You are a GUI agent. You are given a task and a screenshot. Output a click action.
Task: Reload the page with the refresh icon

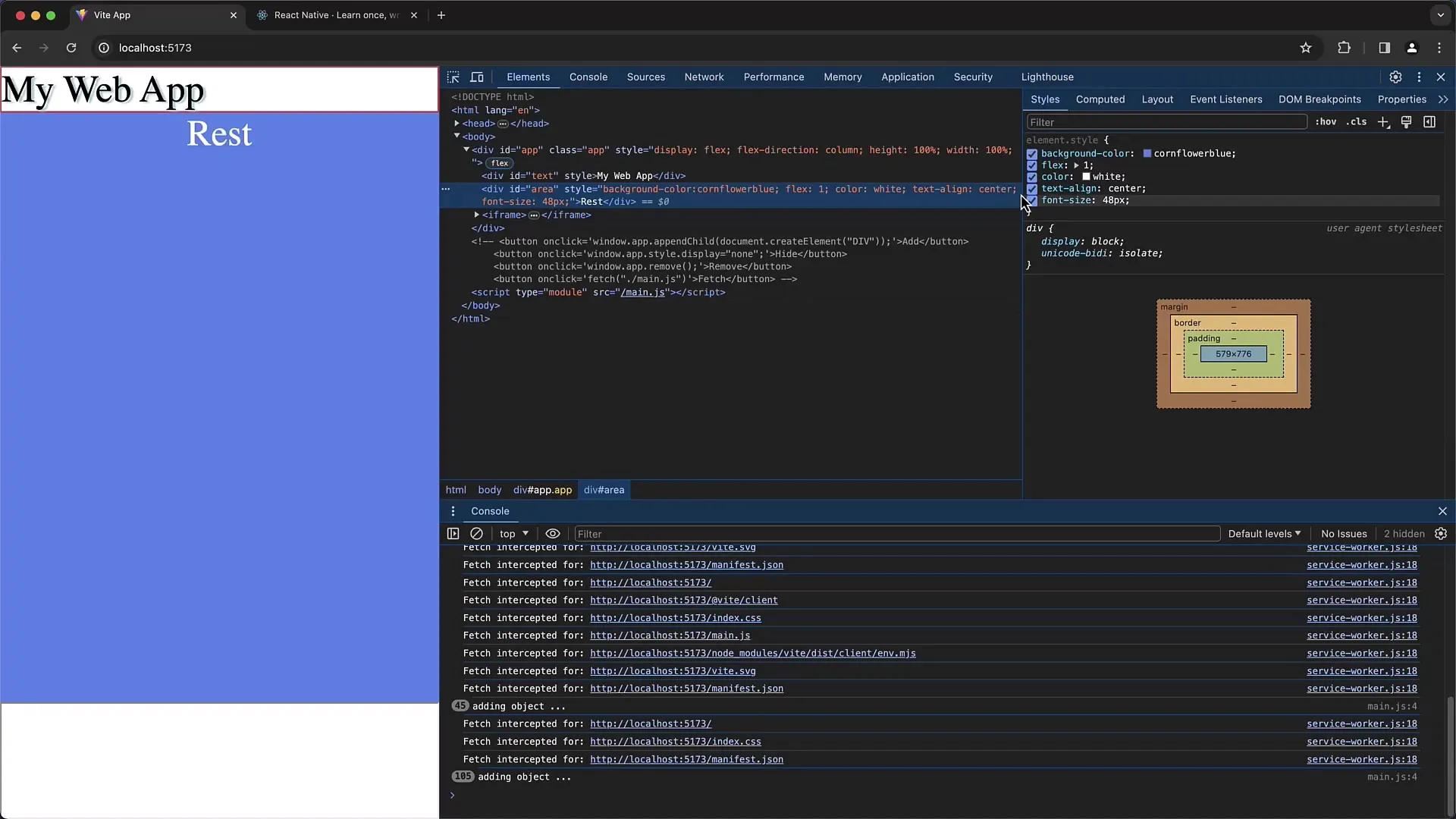click(x=71, y=48)
